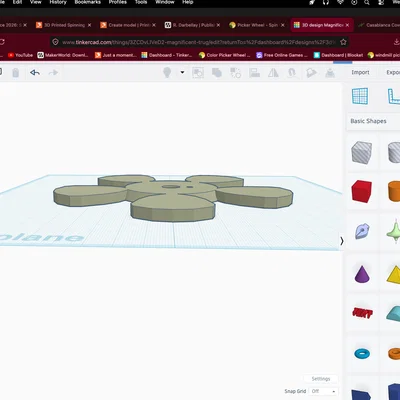Delete selected shape with the trash icon

click(15, 73)
